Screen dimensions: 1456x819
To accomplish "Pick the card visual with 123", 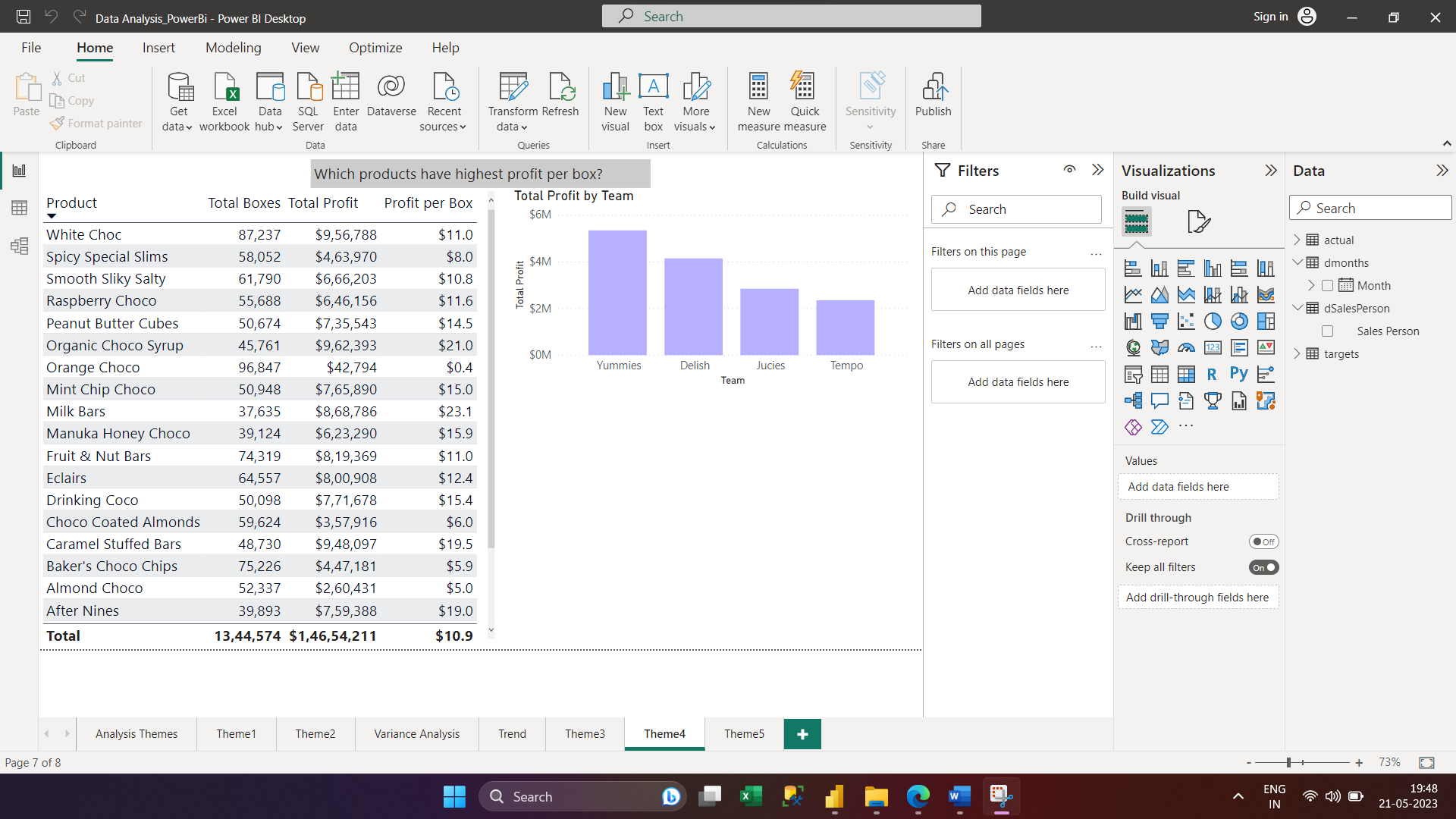I will tap(1213, 347).
